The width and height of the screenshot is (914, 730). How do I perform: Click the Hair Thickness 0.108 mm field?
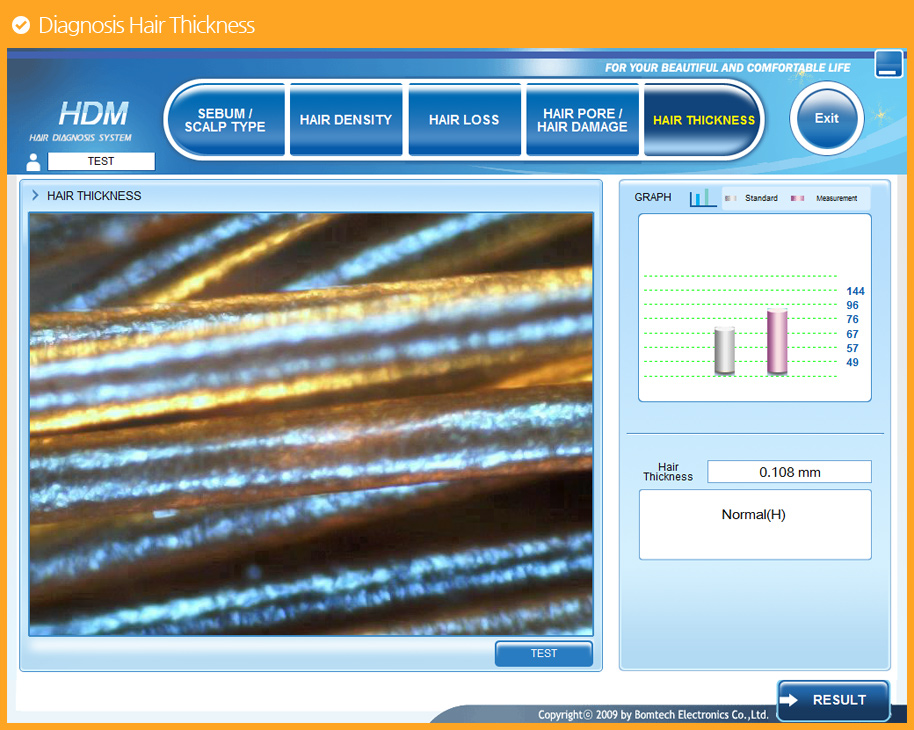789,472
